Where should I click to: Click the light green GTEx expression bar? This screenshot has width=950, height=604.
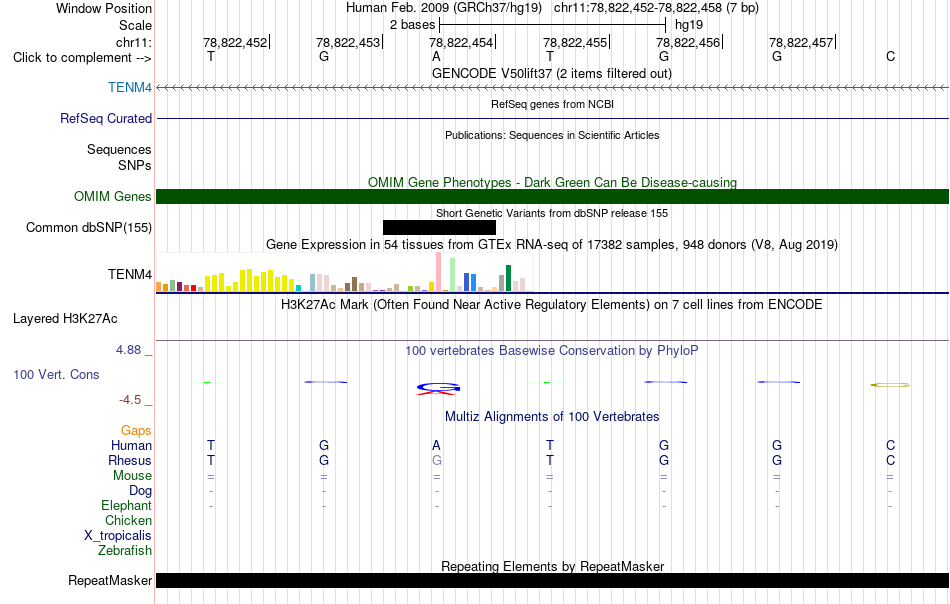click(x=453, y=275)
